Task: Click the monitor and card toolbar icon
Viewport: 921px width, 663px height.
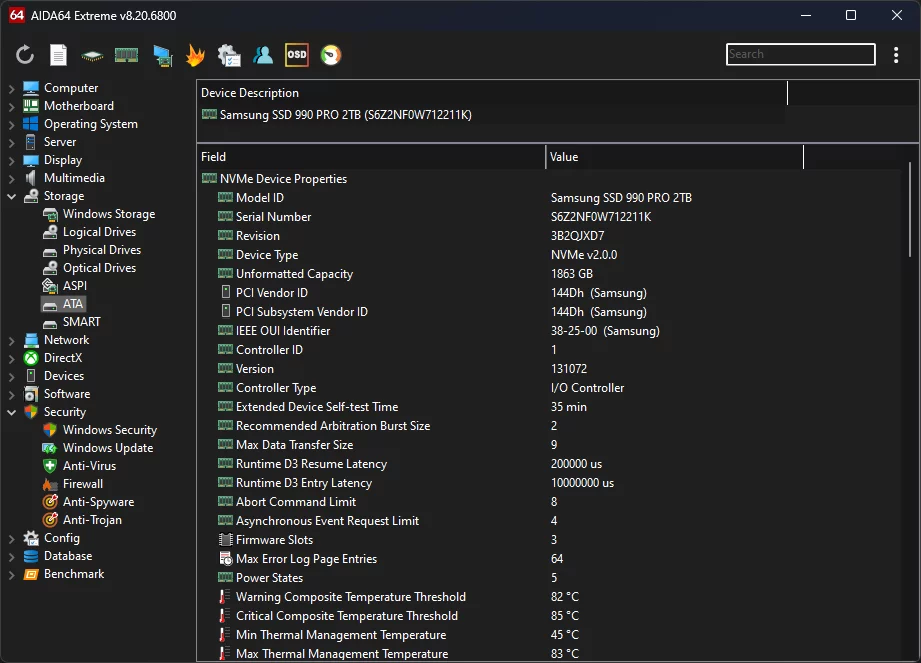Action: click(161, 56)
